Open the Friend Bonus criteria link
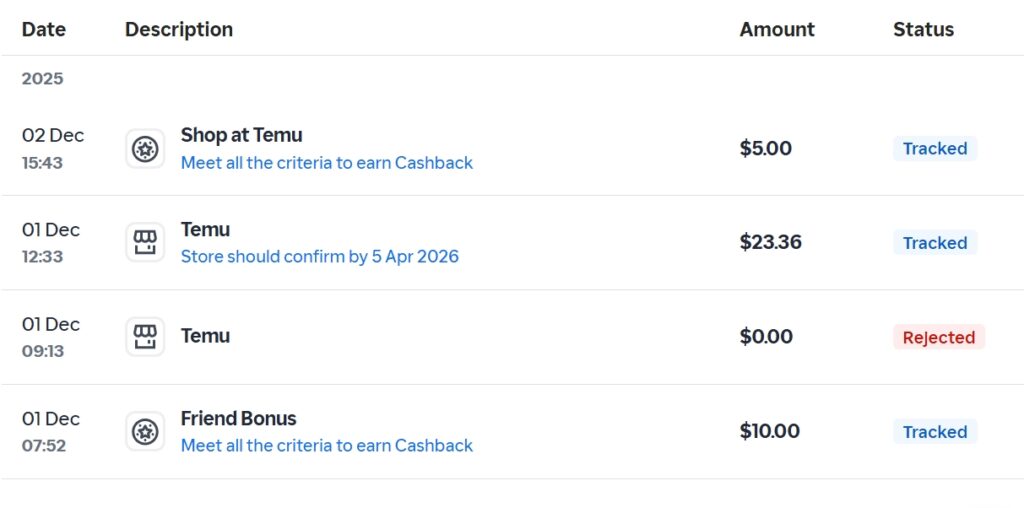This screenshot has width=1024, height=508. 326,446
